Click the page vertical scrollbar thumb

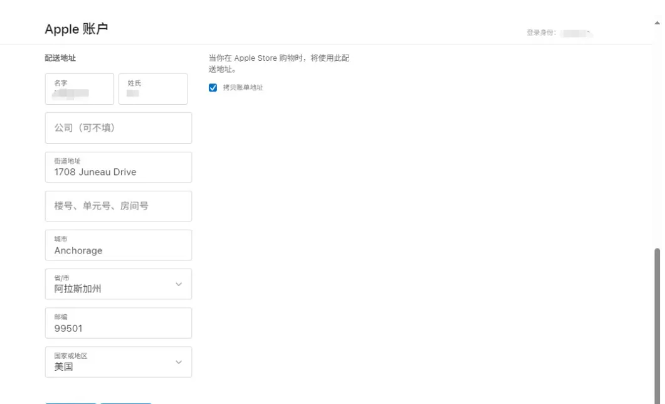click(657, 326)
